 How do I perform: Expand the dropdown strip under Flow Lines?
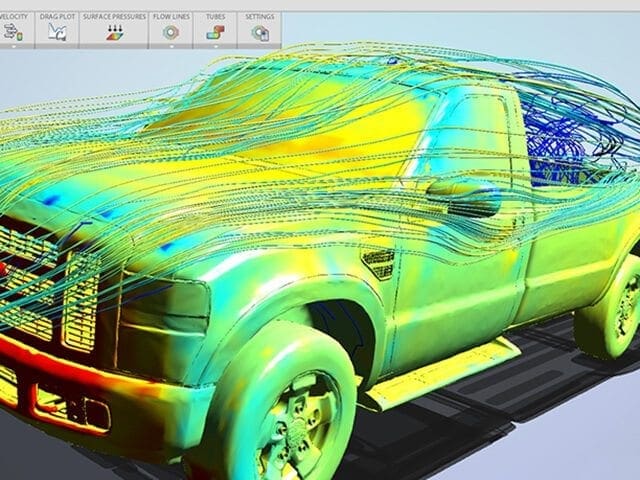tap(171, 46)
